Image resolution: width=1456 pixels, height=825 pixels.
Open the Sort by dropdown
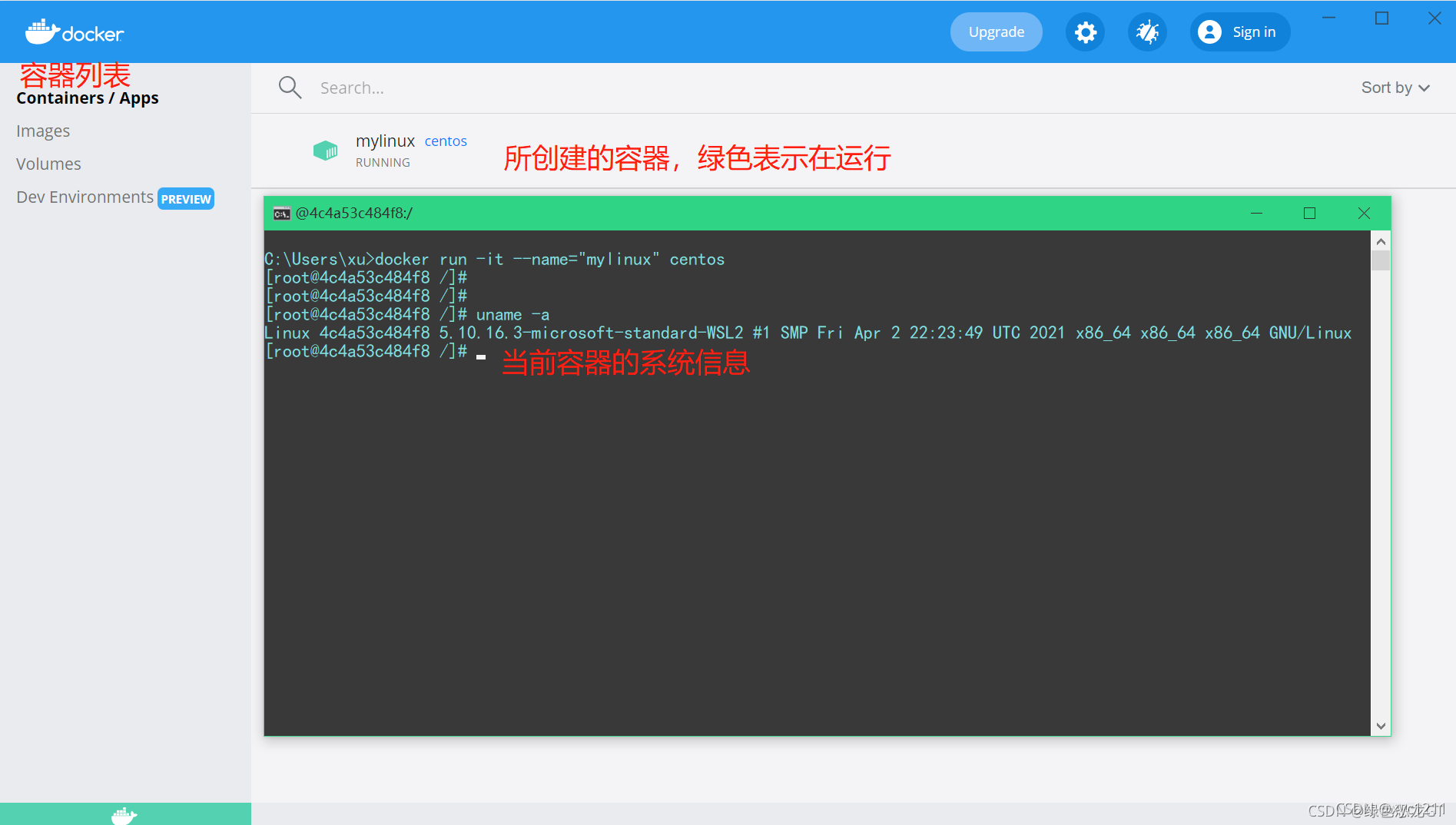(x=1395, y=87)
